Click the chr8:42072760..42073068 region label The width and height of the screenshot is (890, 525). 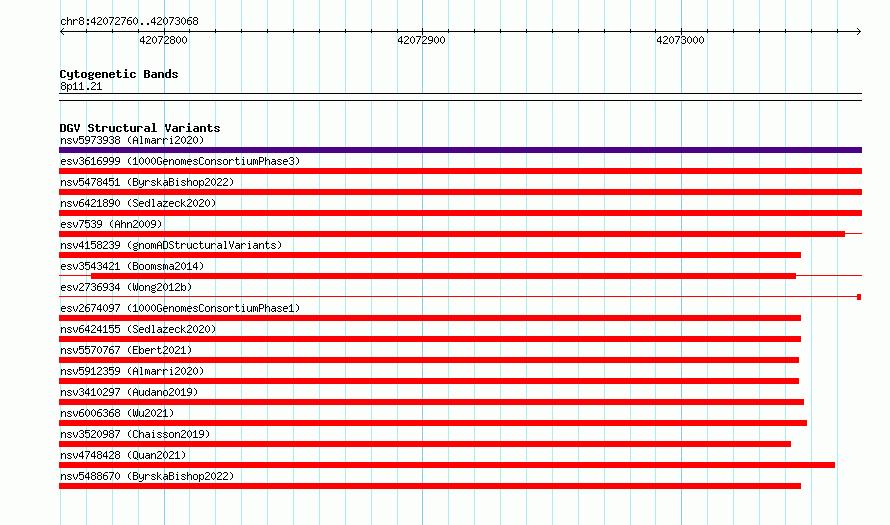click(x=129, y=21)
